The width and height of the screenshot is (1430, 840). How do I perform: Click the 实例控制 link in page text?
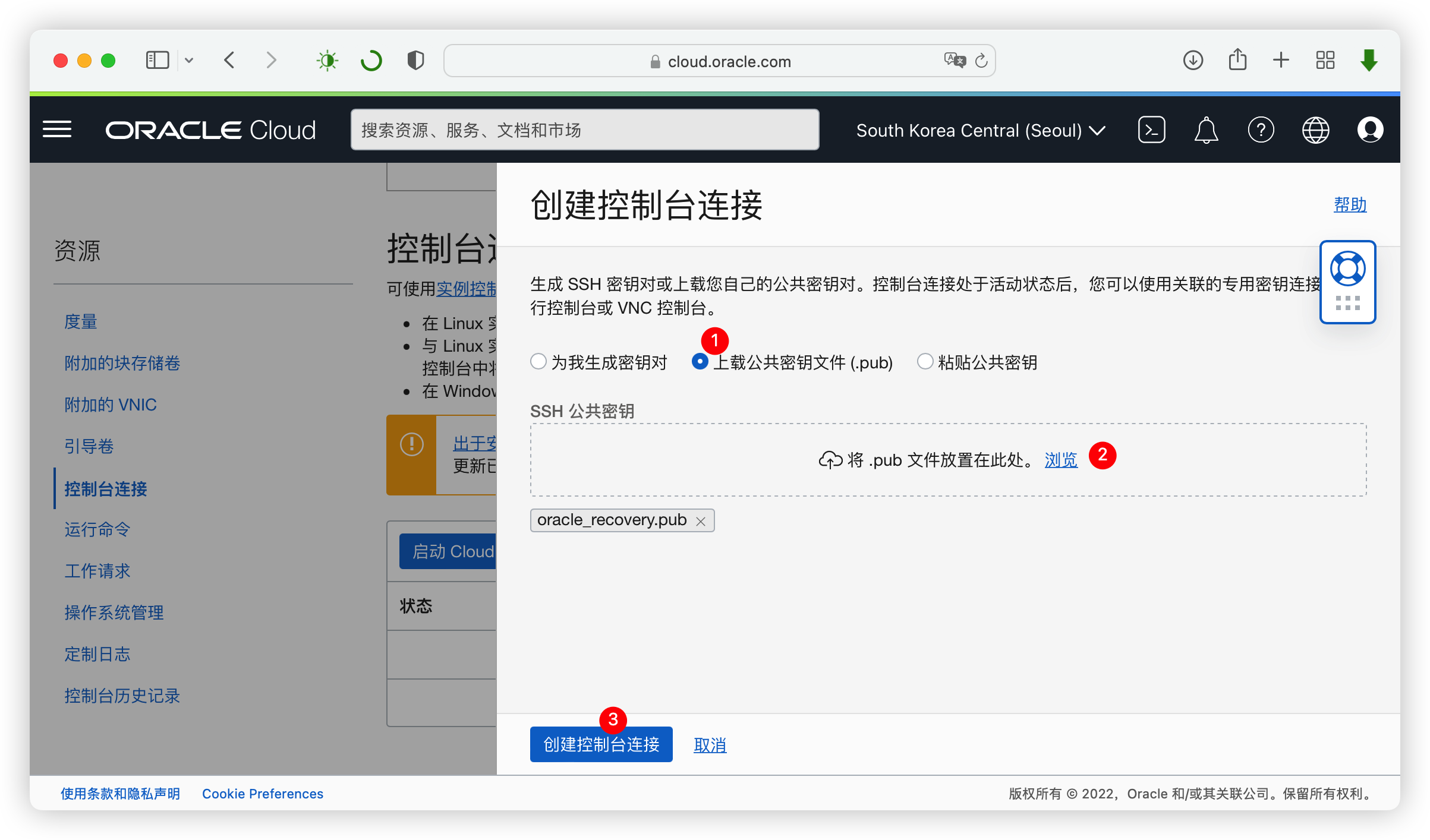(x=467, y=289)
